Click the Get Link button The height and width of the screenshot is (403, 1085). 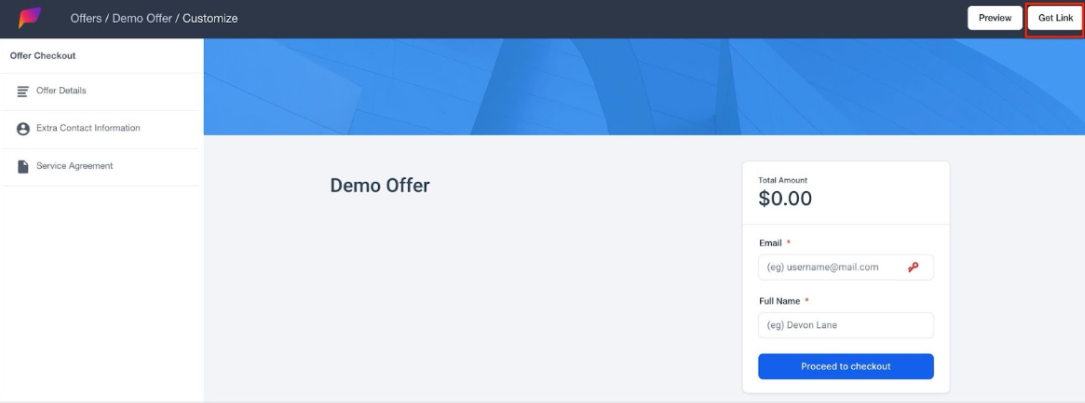point(1055,18)
